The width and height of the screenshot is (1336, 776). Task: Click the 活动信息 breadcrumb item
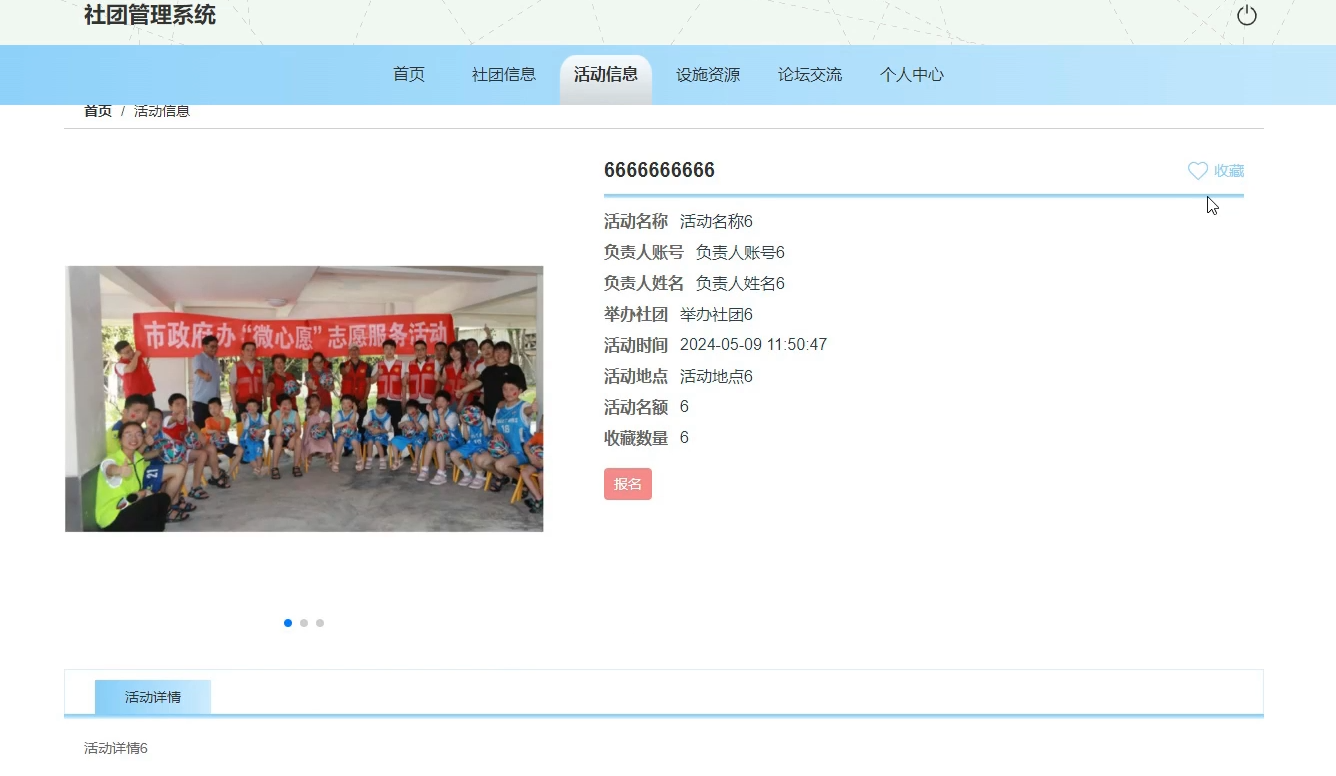(x=162, y=111)
